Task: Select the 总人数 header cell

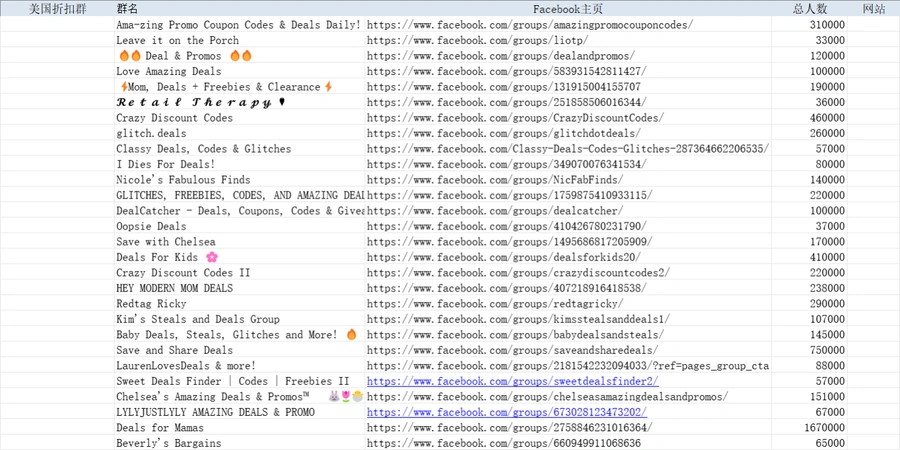Action: (x=809, y=9)
